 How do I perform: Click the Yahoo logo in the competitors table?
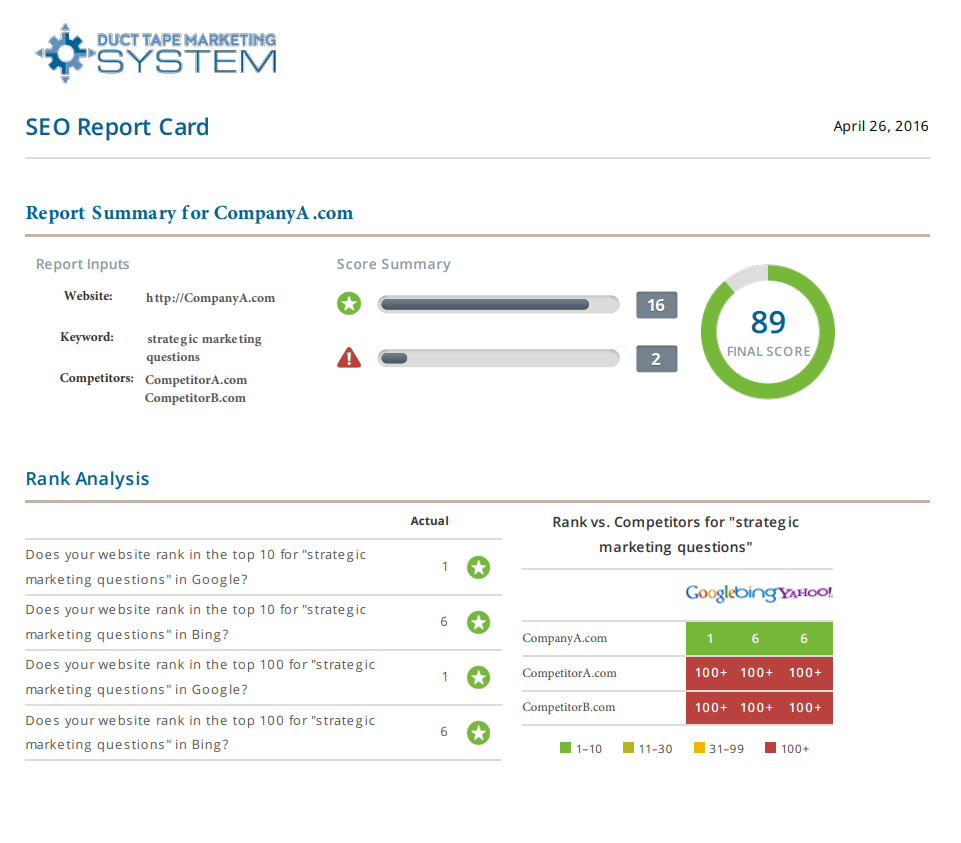[x=805, y=592]
